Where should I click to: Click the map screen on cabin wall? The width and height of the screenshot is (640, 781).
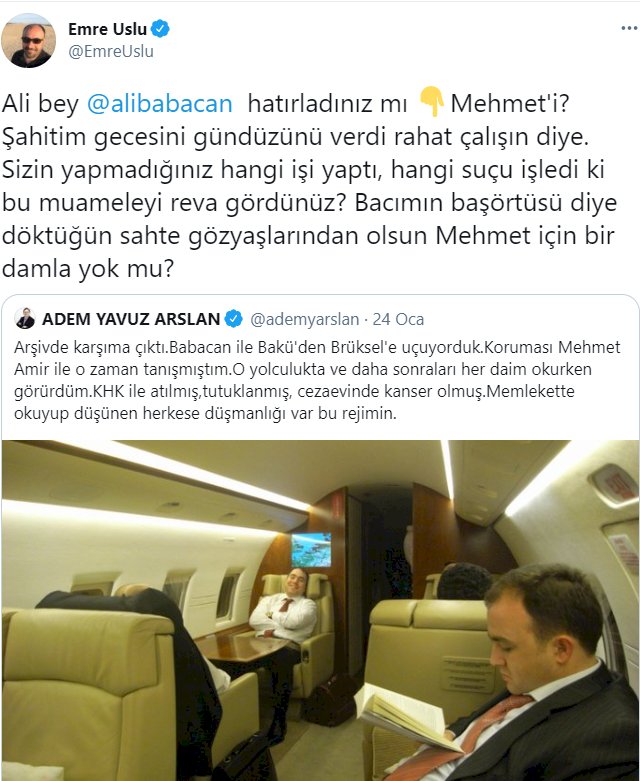[x=311, y=550]
